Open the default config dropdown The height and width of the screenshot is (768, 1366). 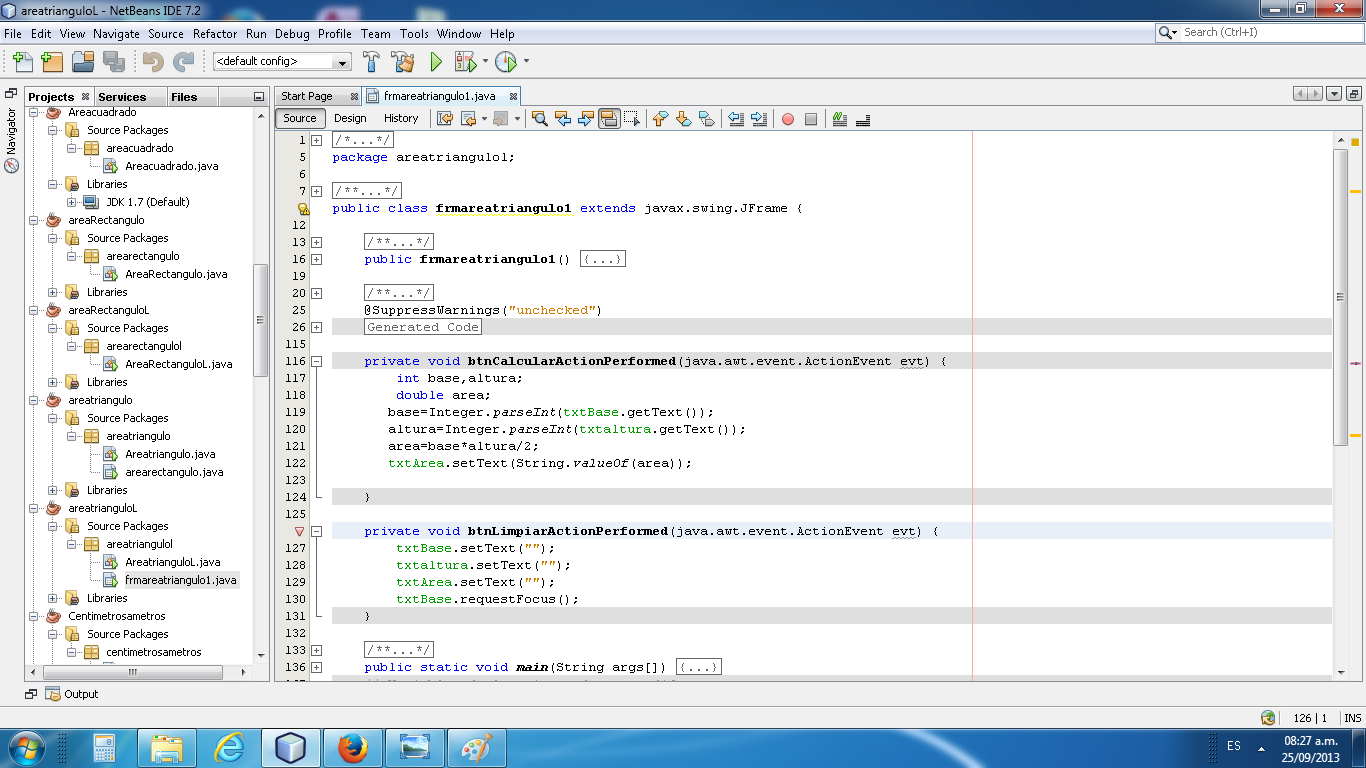point(343,62)
